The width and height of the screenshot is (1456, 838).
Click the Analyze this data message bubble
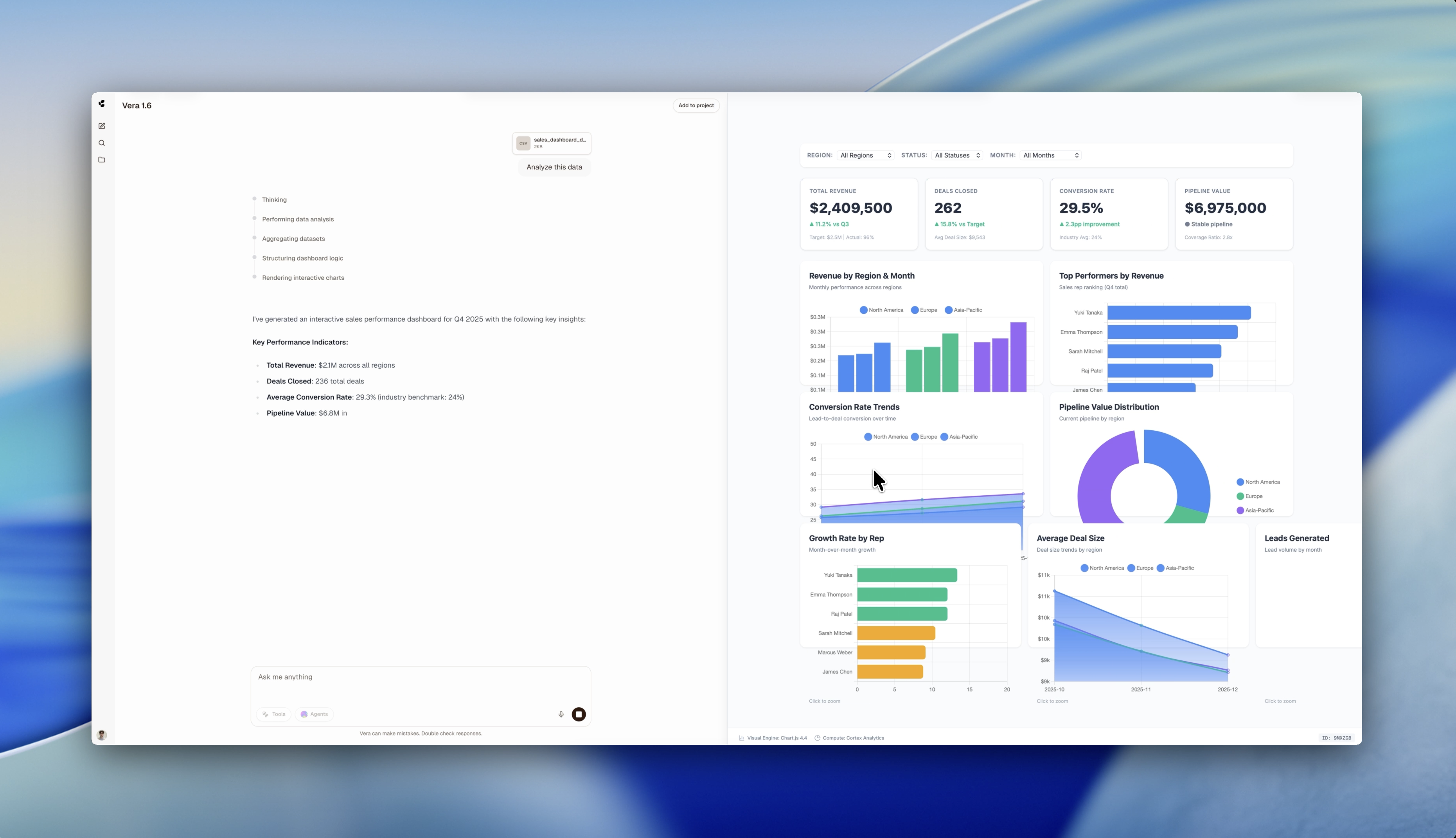click(554, 167)
